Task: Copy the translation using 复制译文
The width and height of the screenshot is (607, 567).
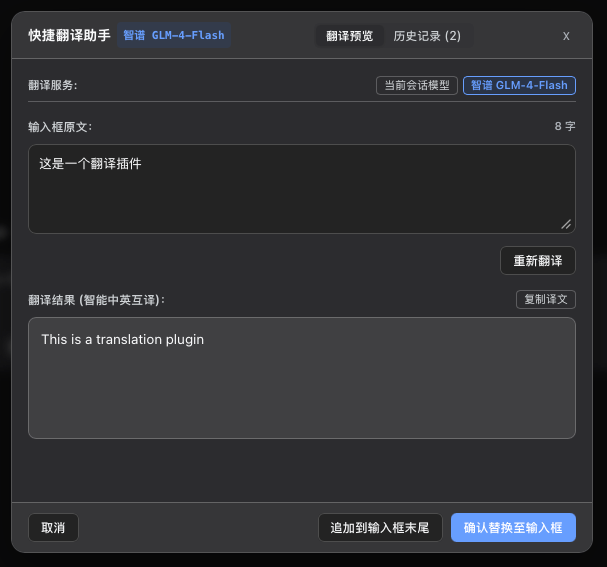Action: pos(546,299)
